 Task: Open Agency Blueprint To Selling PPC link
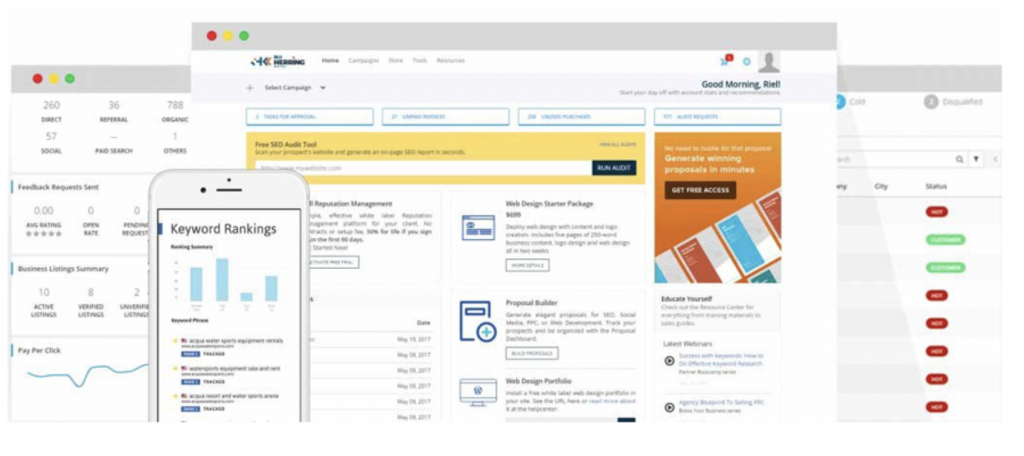tap(722, 402)
